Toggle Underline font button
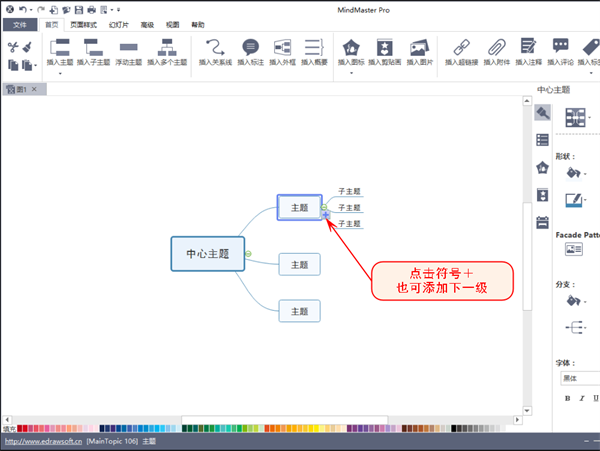 pyautogui.click(x=596, y=398)
